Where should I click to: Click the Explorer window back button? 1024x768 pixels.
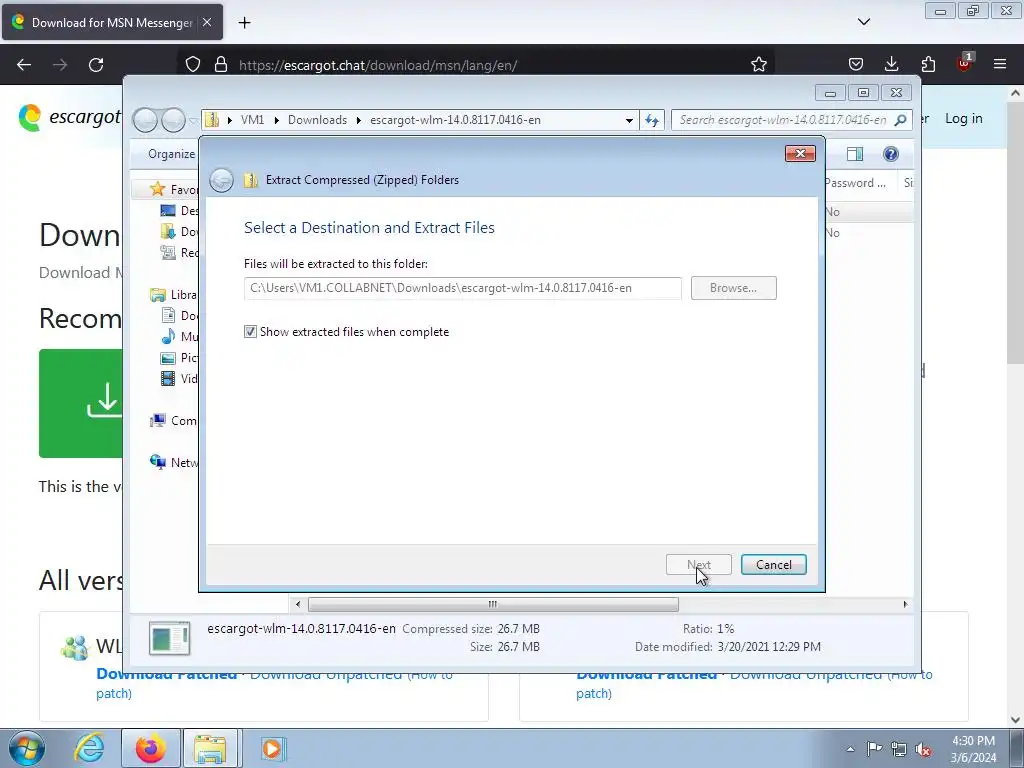[x=145, y=120]
